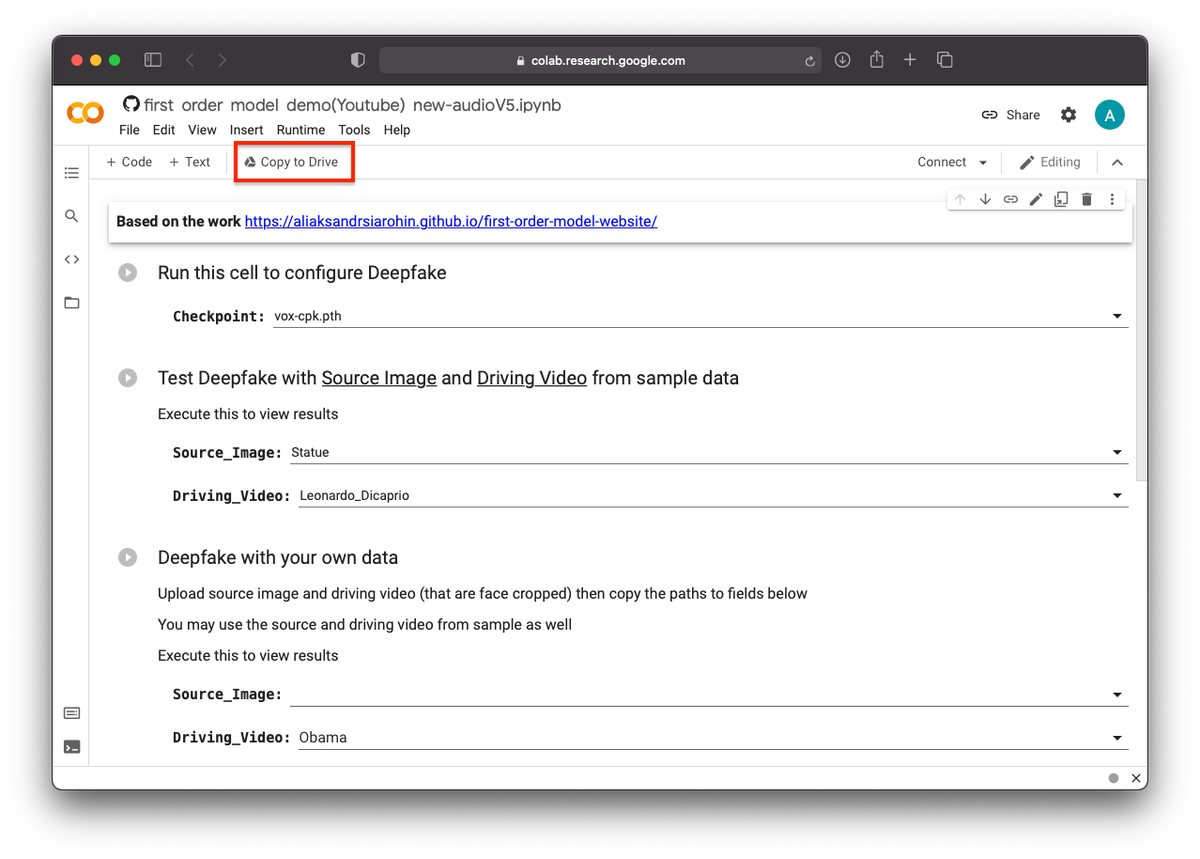Click Copy to Drive button
Viewport: 1200px width, 859px height.
pyautogui.click(x=292, y=162)
